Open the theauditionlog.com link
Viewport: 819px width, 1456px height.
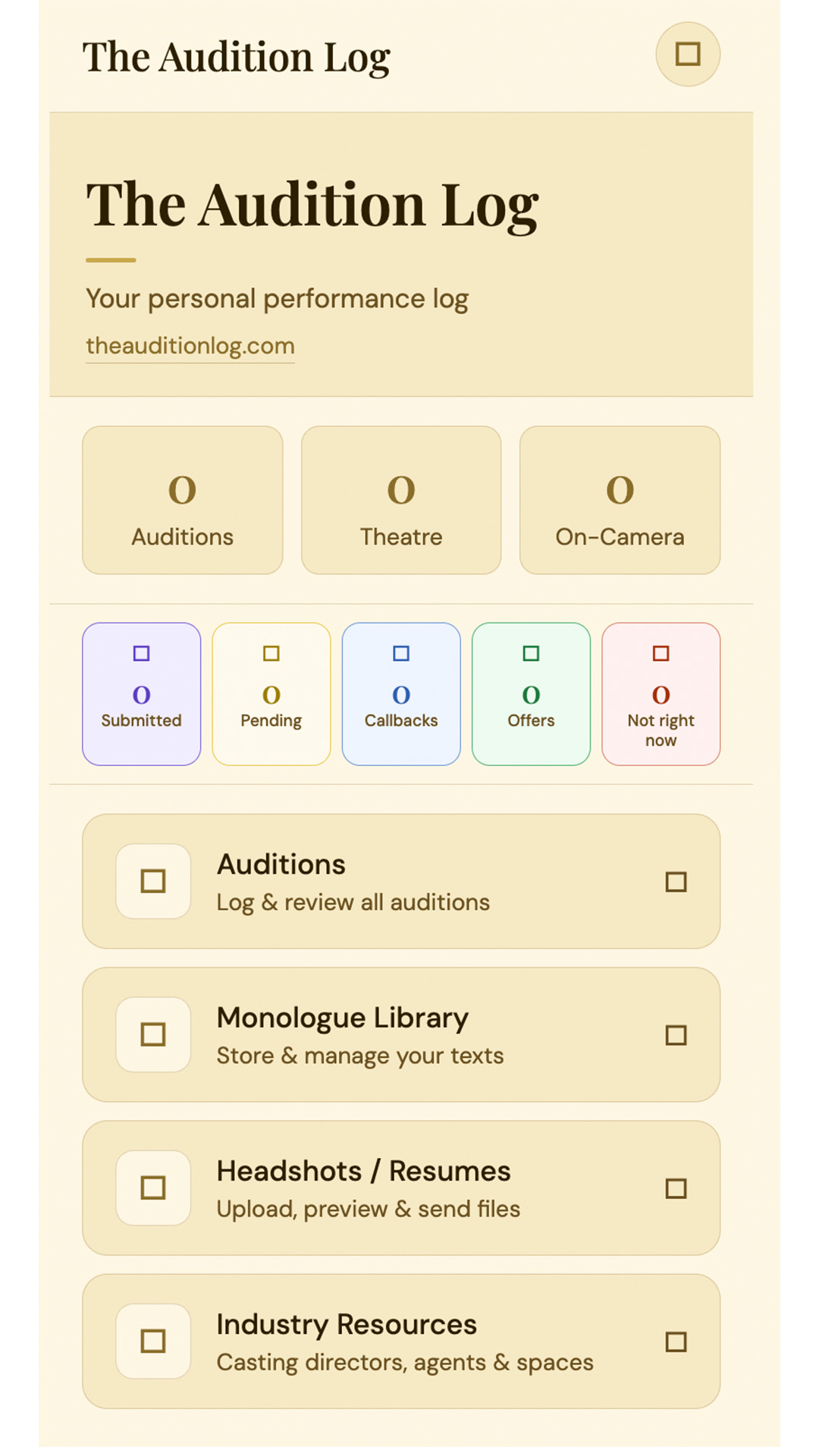click(x=190, y=346)
